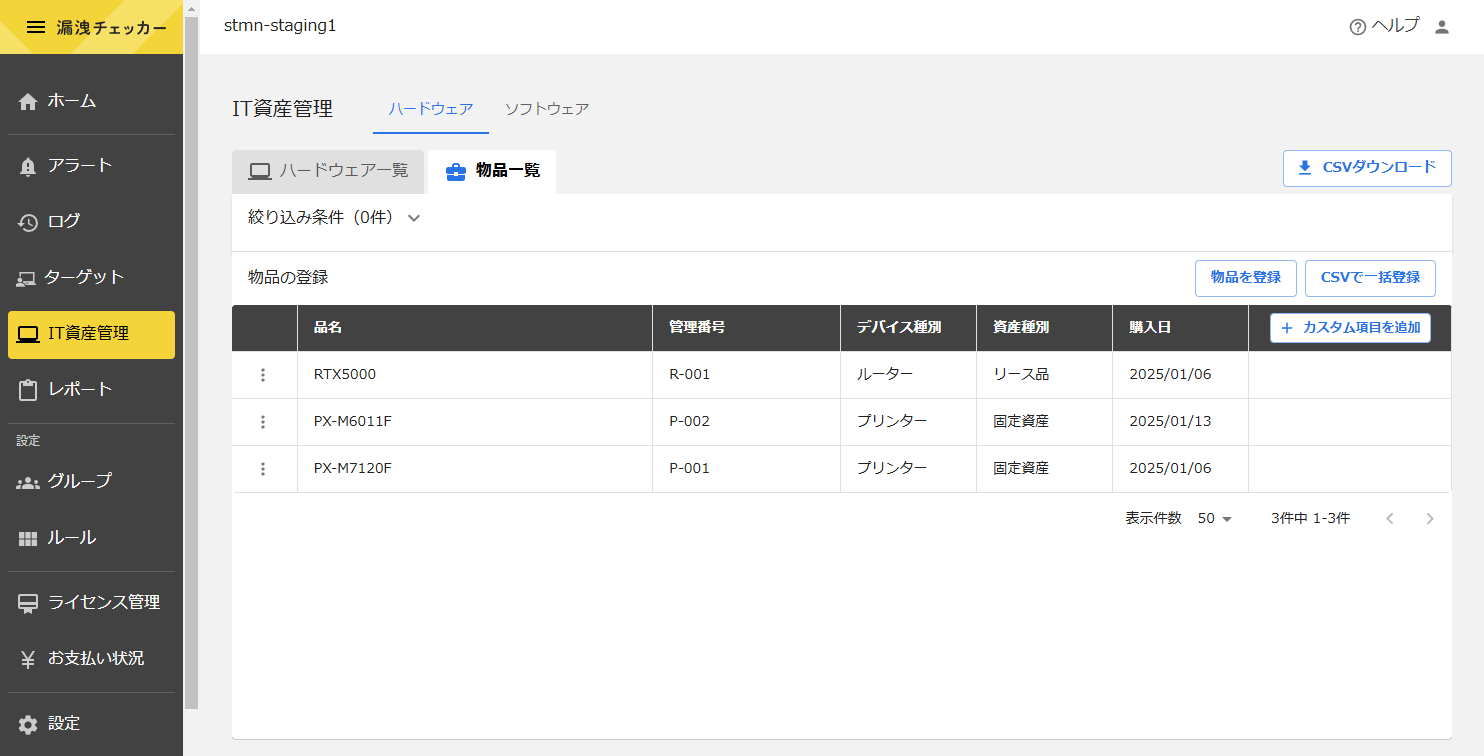Add a custom column with カスタム項目を追加
This screenshot has height=756, width=1484.
click(1350, 328)
